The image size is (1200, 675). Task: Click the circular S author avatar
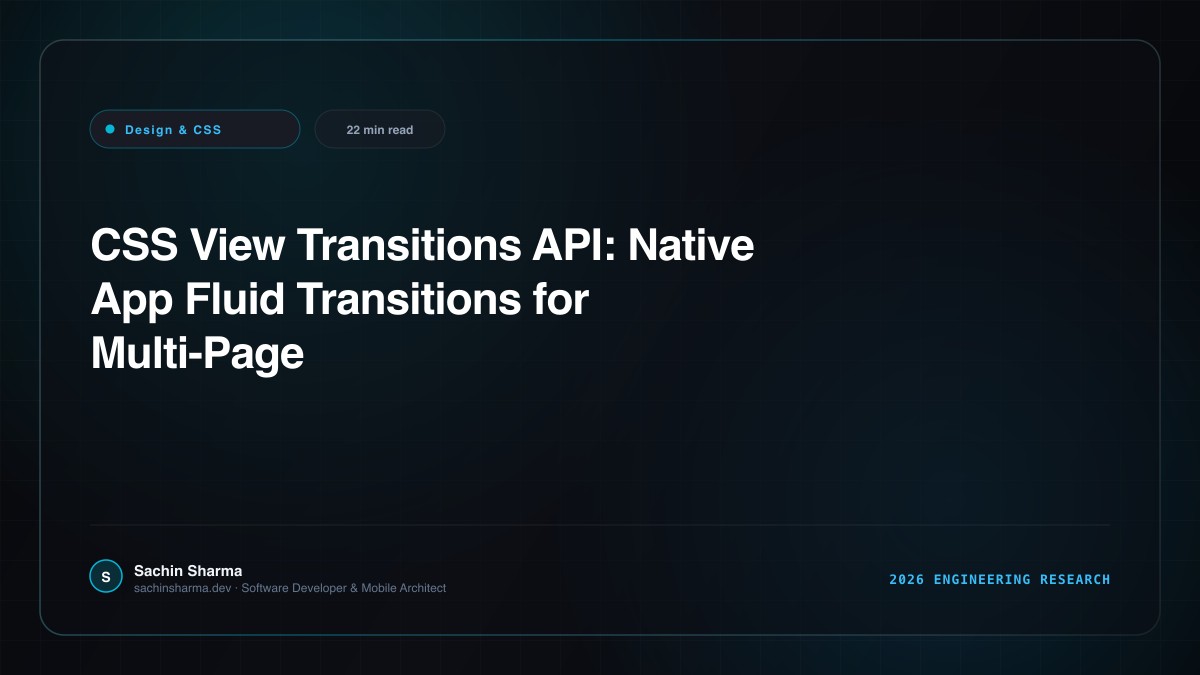click(106, 576)
